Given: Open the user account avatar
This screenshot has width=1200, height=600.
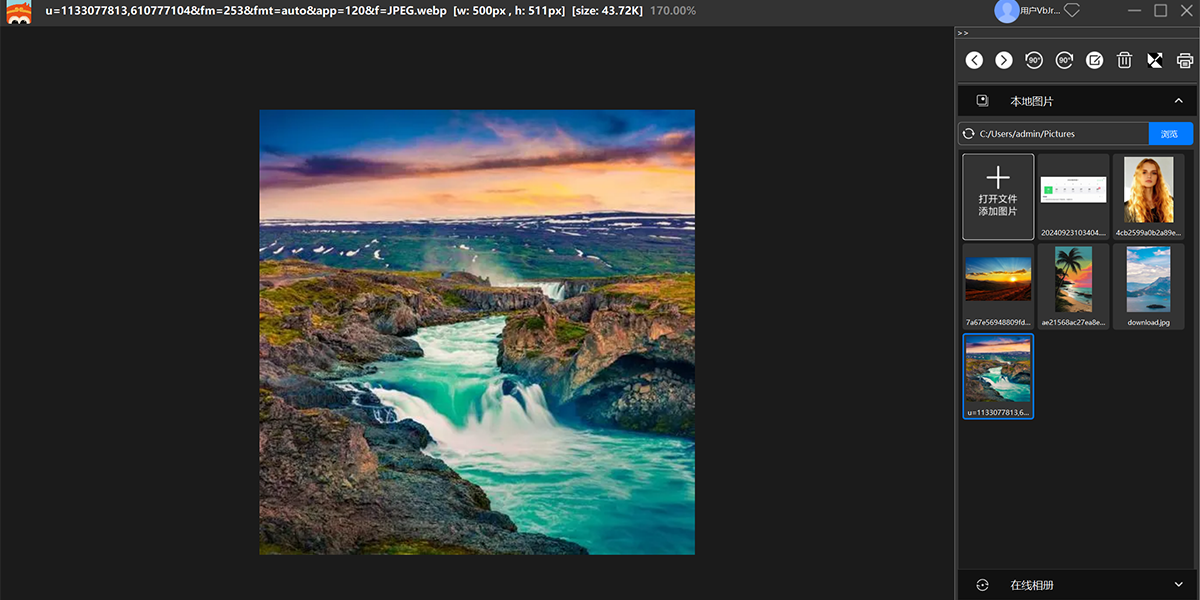Looking at the screenshot, I should click(1006, 11).
